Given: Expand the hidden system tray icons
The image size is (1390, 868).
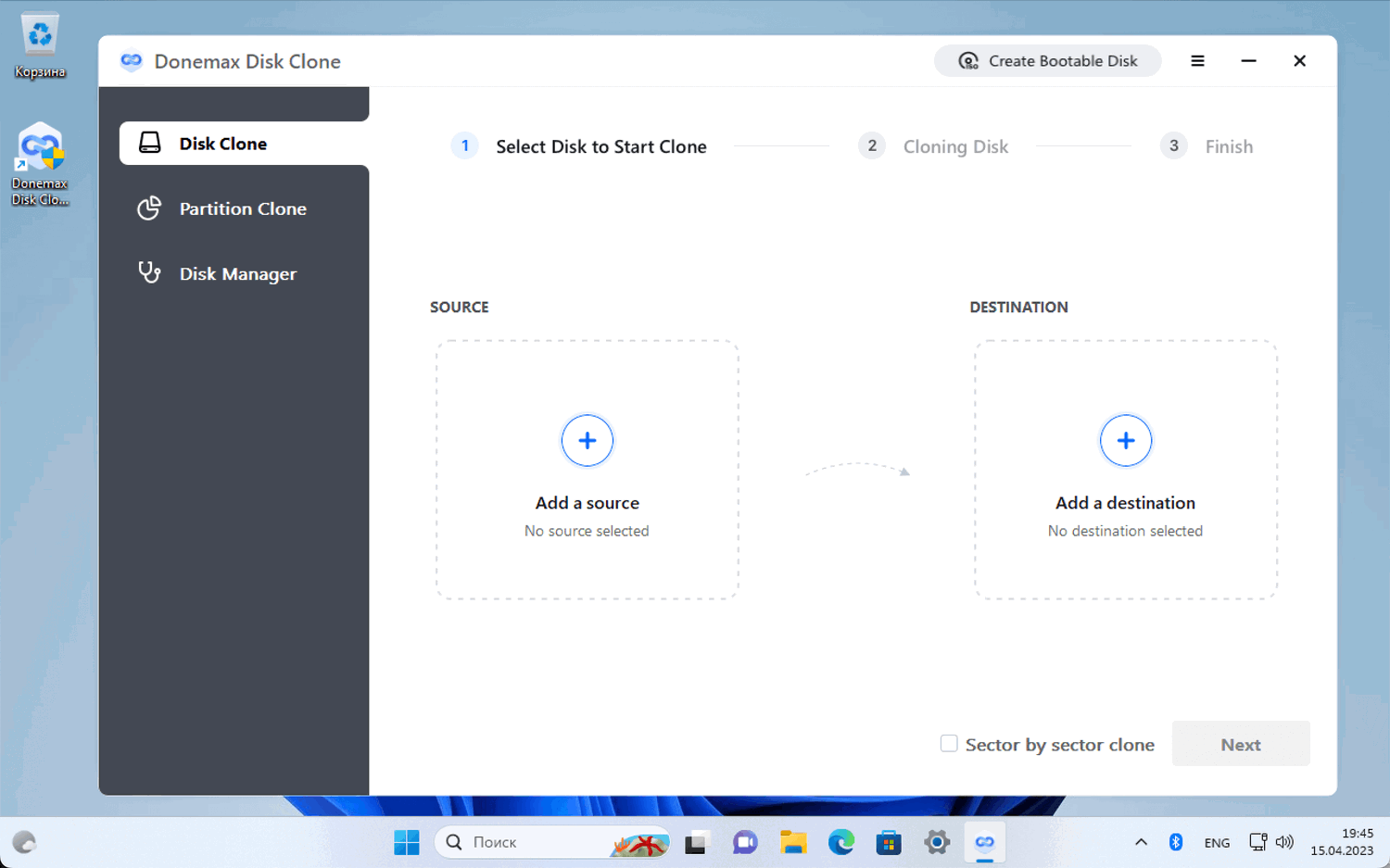Looking at the screenshot, I should pyautogui.click(x=1141, y=842).
